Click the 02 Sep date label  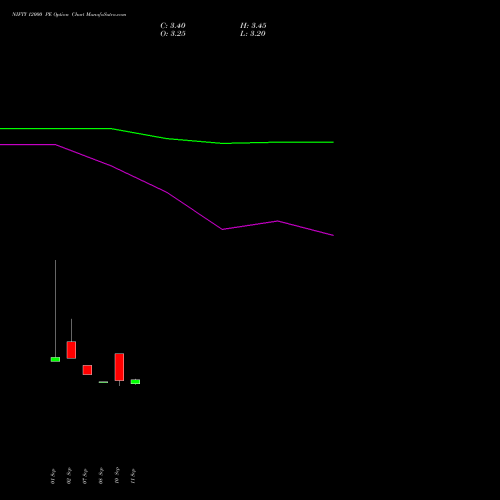pyautogui.click(x=69, y=476)
